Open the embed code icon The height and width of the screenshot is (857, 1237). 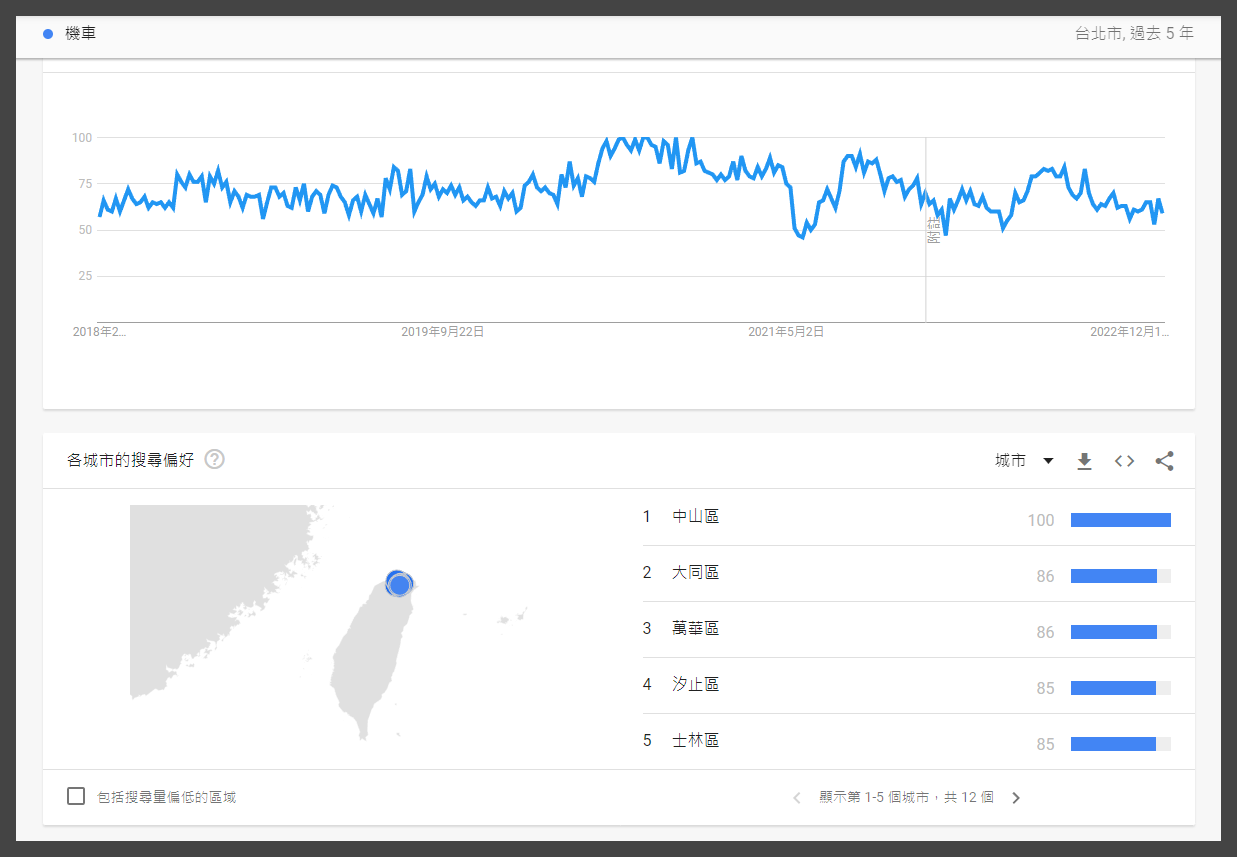pyautogui.click(x=1124, y=461)
